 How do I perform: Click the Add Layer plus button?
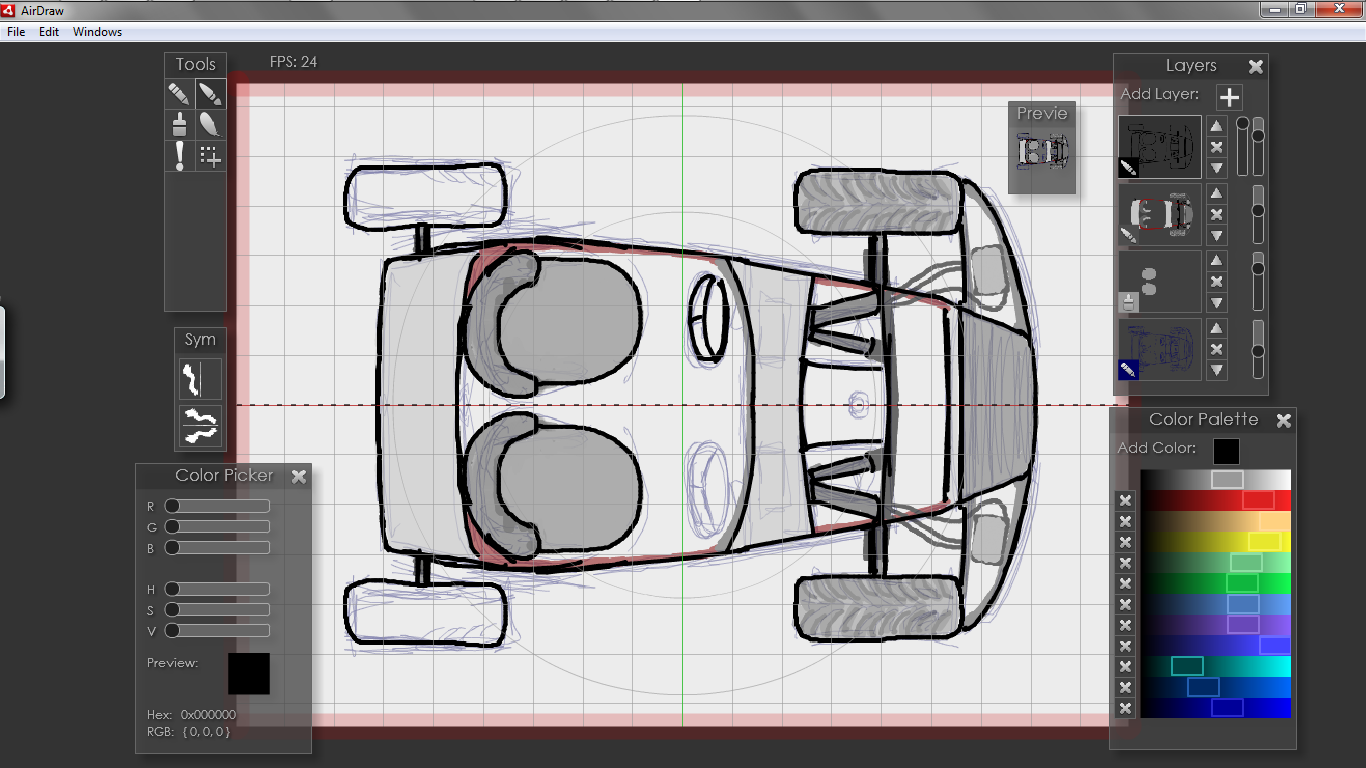click(1229, 97)
